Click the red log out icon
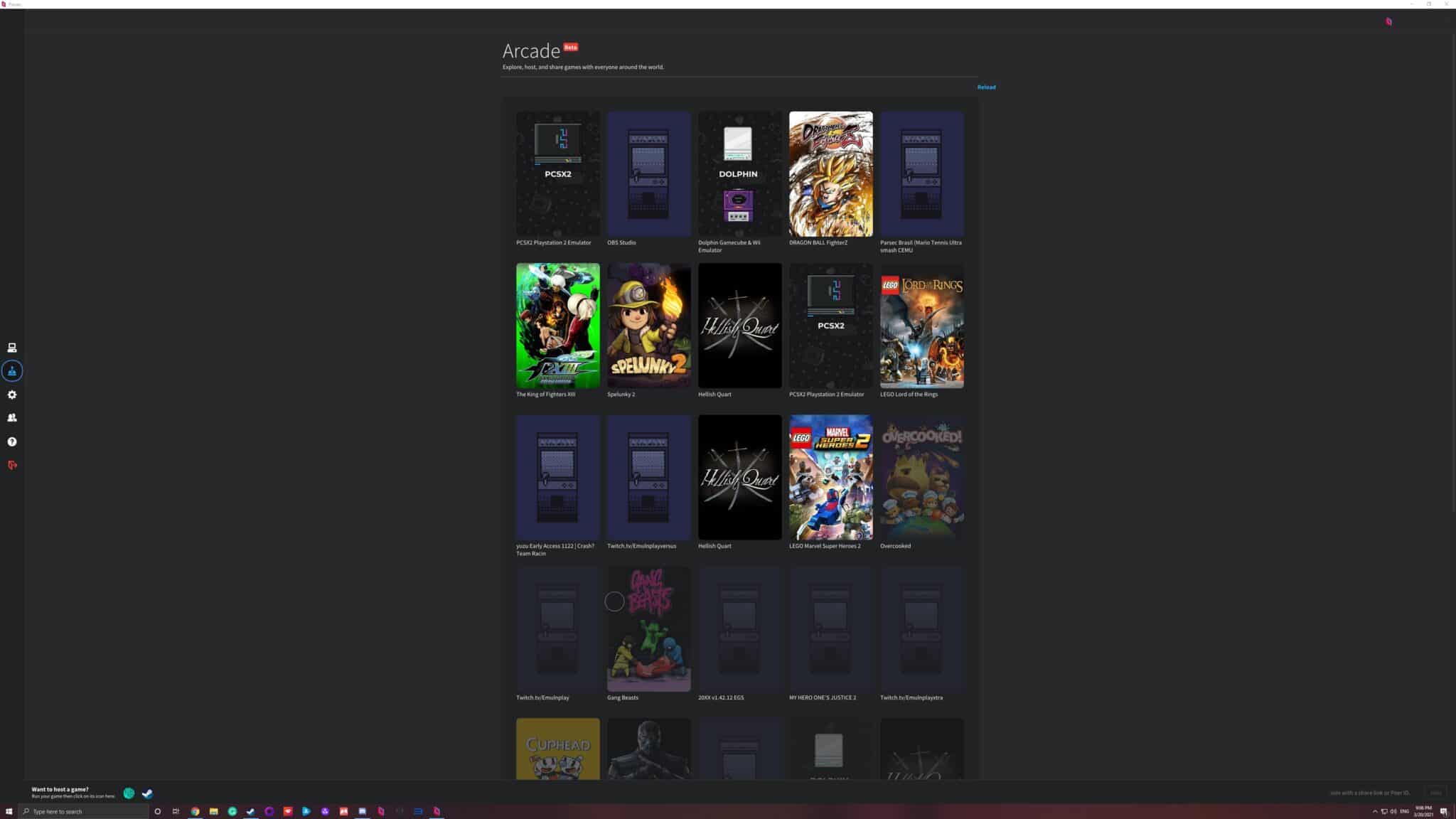This screenshot has height=819, width=1456. point(12,465)
